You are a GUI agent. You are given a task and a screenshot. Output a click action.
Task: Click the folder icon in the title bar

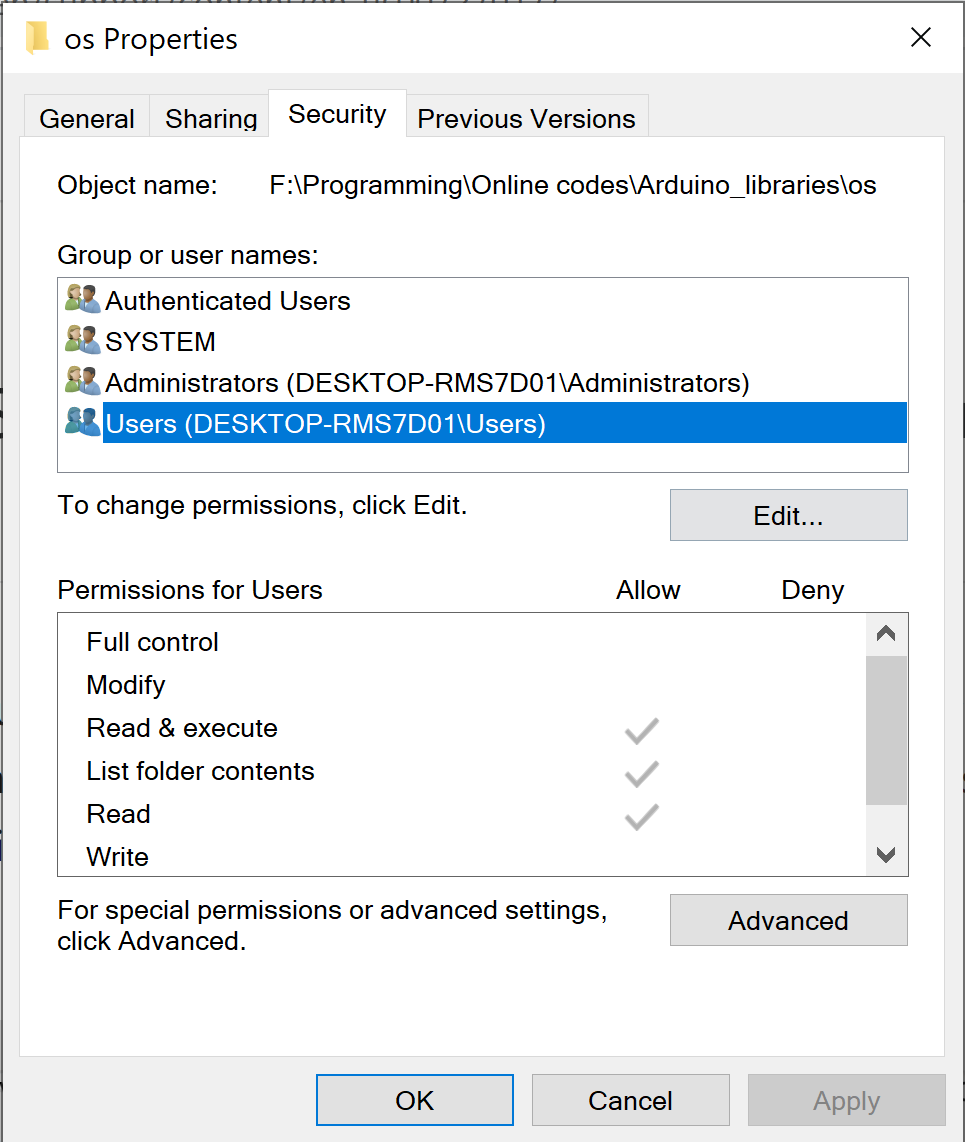pyautogui.click(x=37, y=37)
